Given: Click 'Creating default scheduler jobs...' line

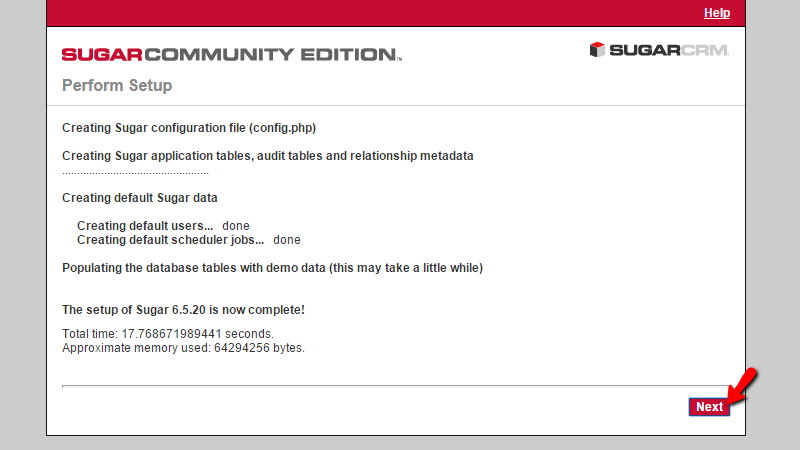Looking at the screenshot, I should (189, 240).
